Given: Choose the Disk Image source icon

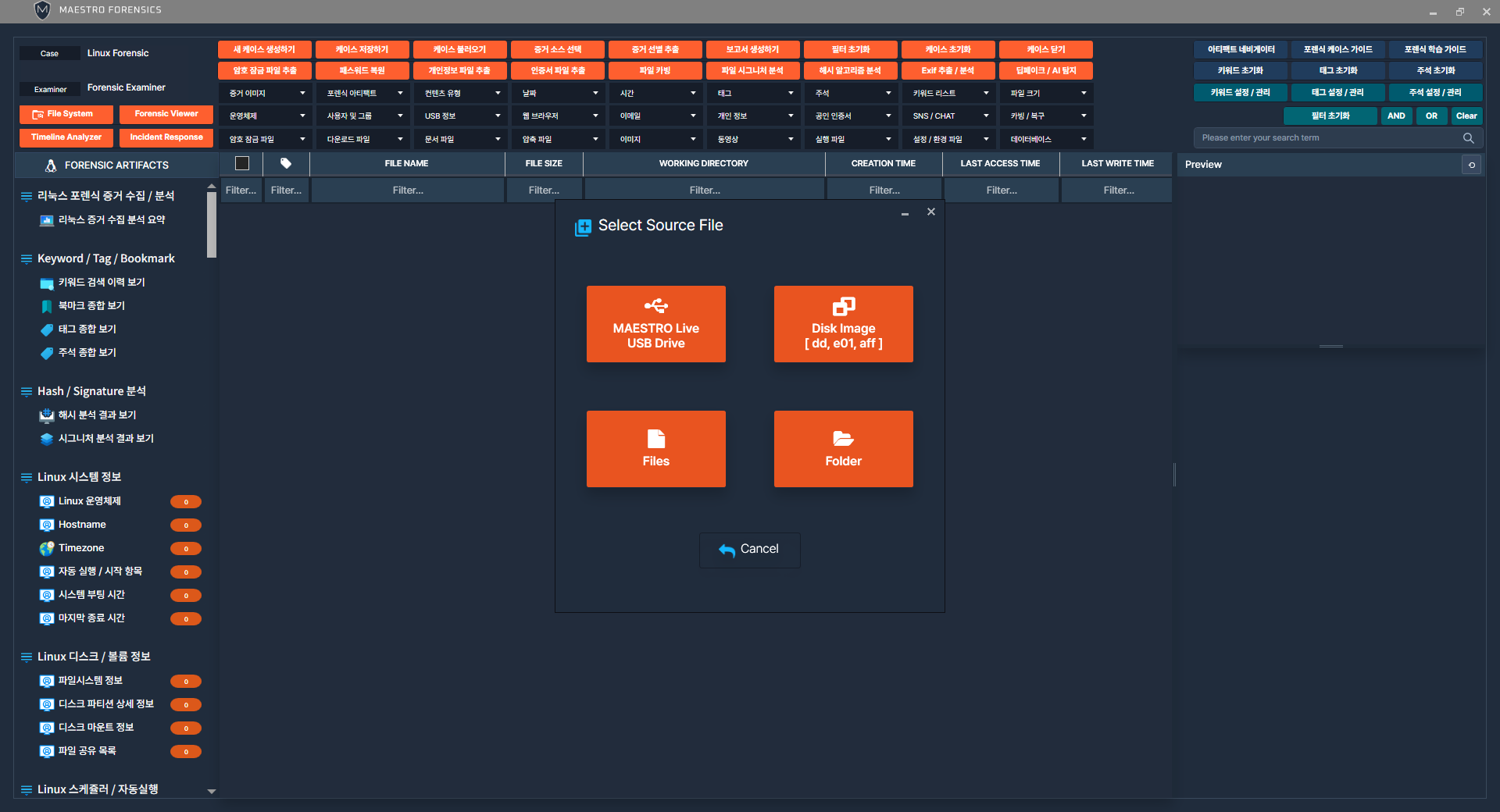Looking at the screenshot, I should tap(843, 306).
